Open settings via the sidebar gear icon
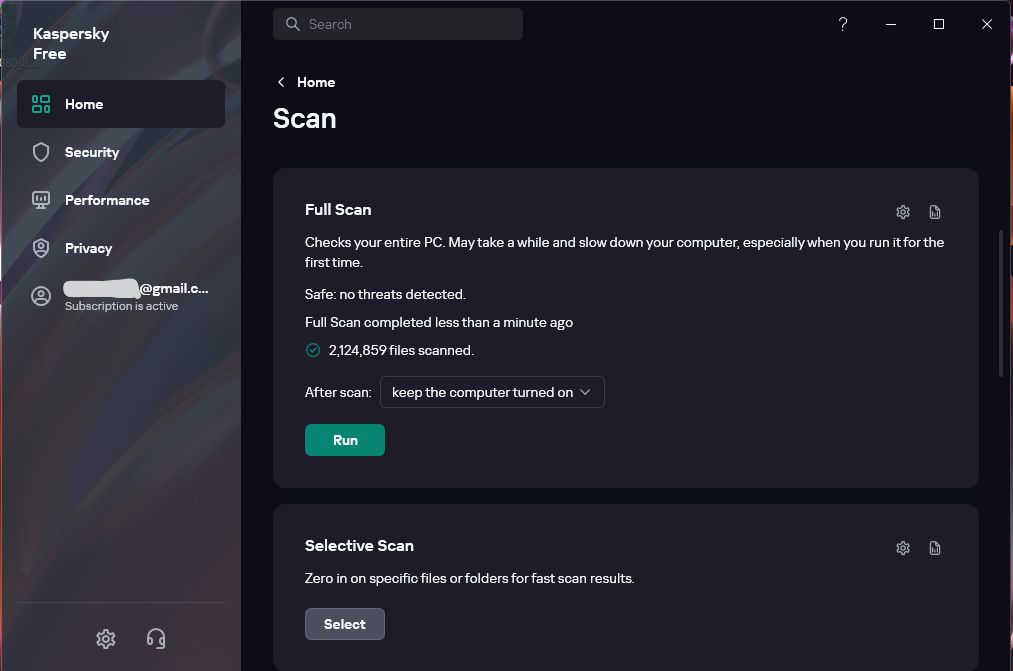Image resolution: width=1013 pixels, height=671 pixels. pyautogui.click(x=106, y=639)
